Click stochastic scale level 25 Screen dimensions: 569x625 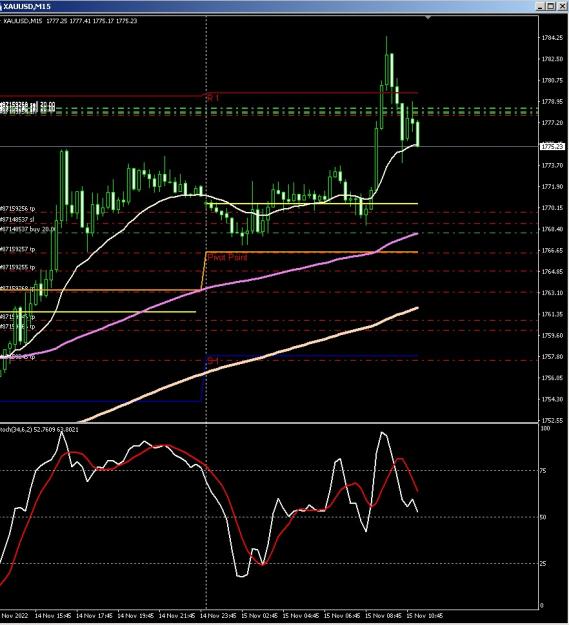(x=543, y=564)
